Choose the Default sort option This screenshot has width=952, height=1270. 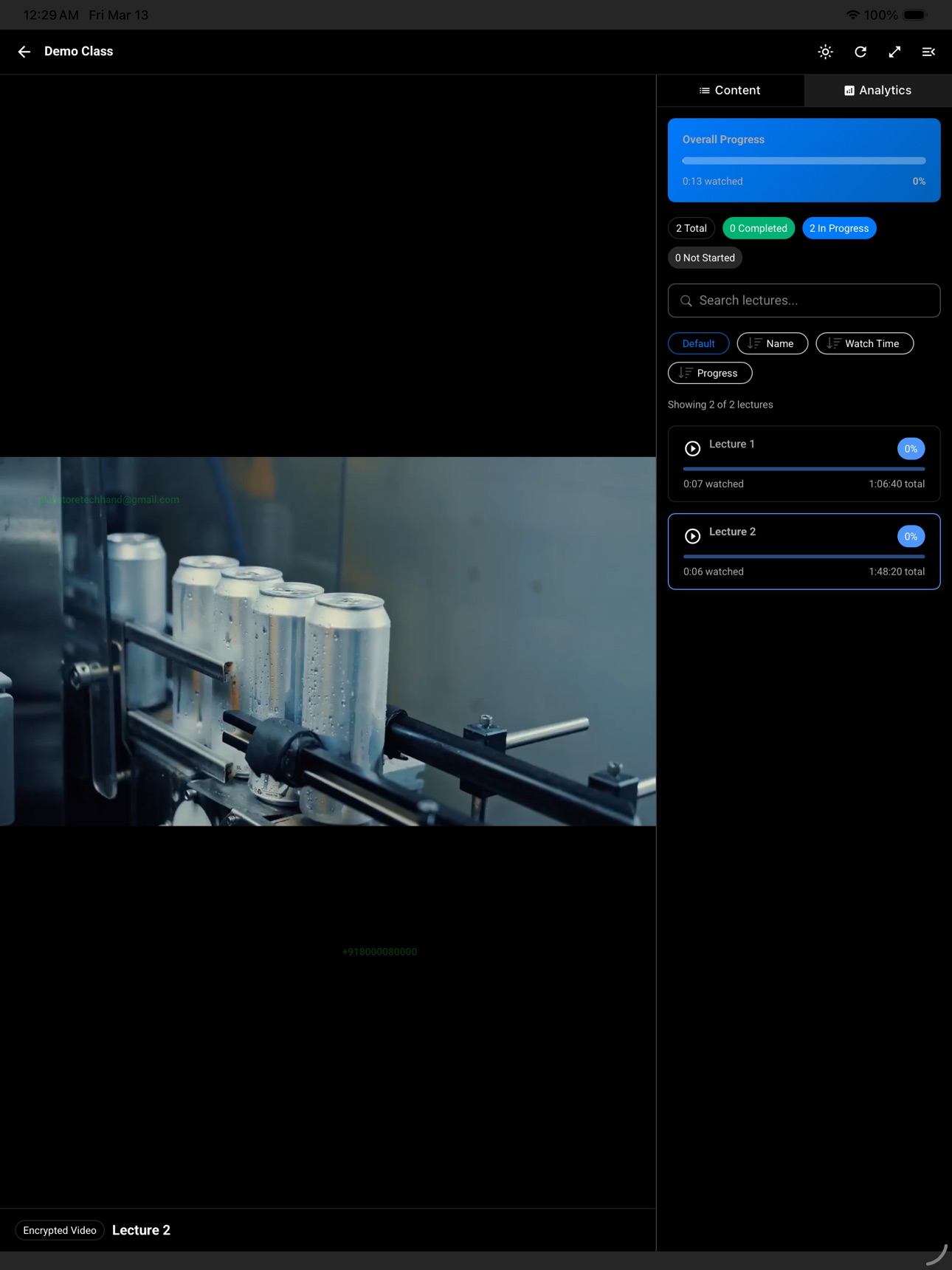coord(698,343)
